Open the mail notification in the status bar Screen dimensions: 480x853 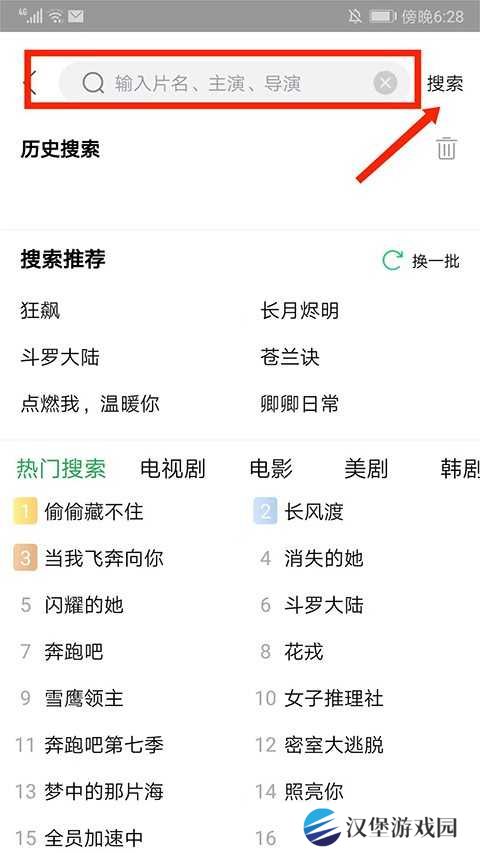coord(76,16)
